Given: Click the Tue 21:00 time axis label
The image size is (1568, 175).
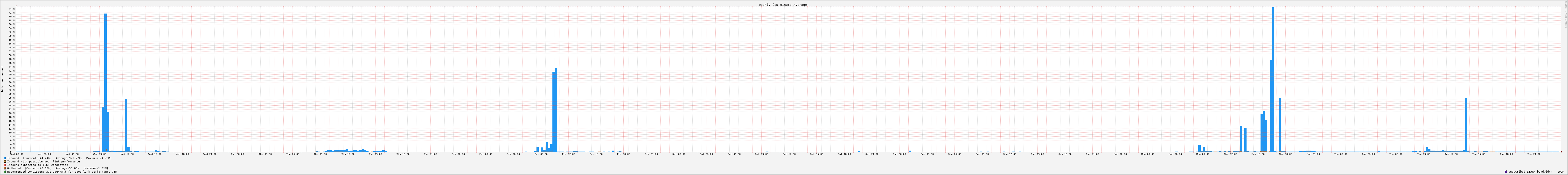Looking at the screenshot, I should click(x=1533, y=154).
